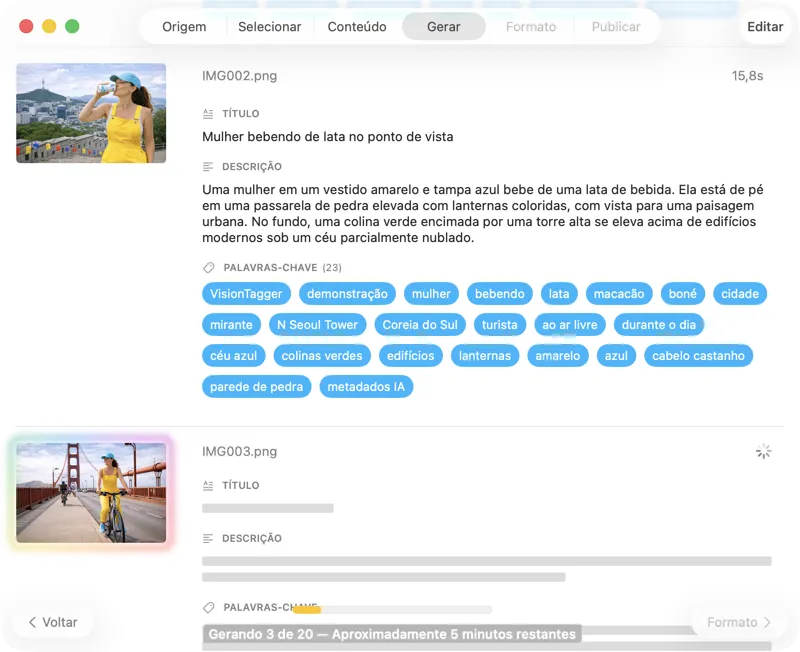Select the Gerar tab

443,27
